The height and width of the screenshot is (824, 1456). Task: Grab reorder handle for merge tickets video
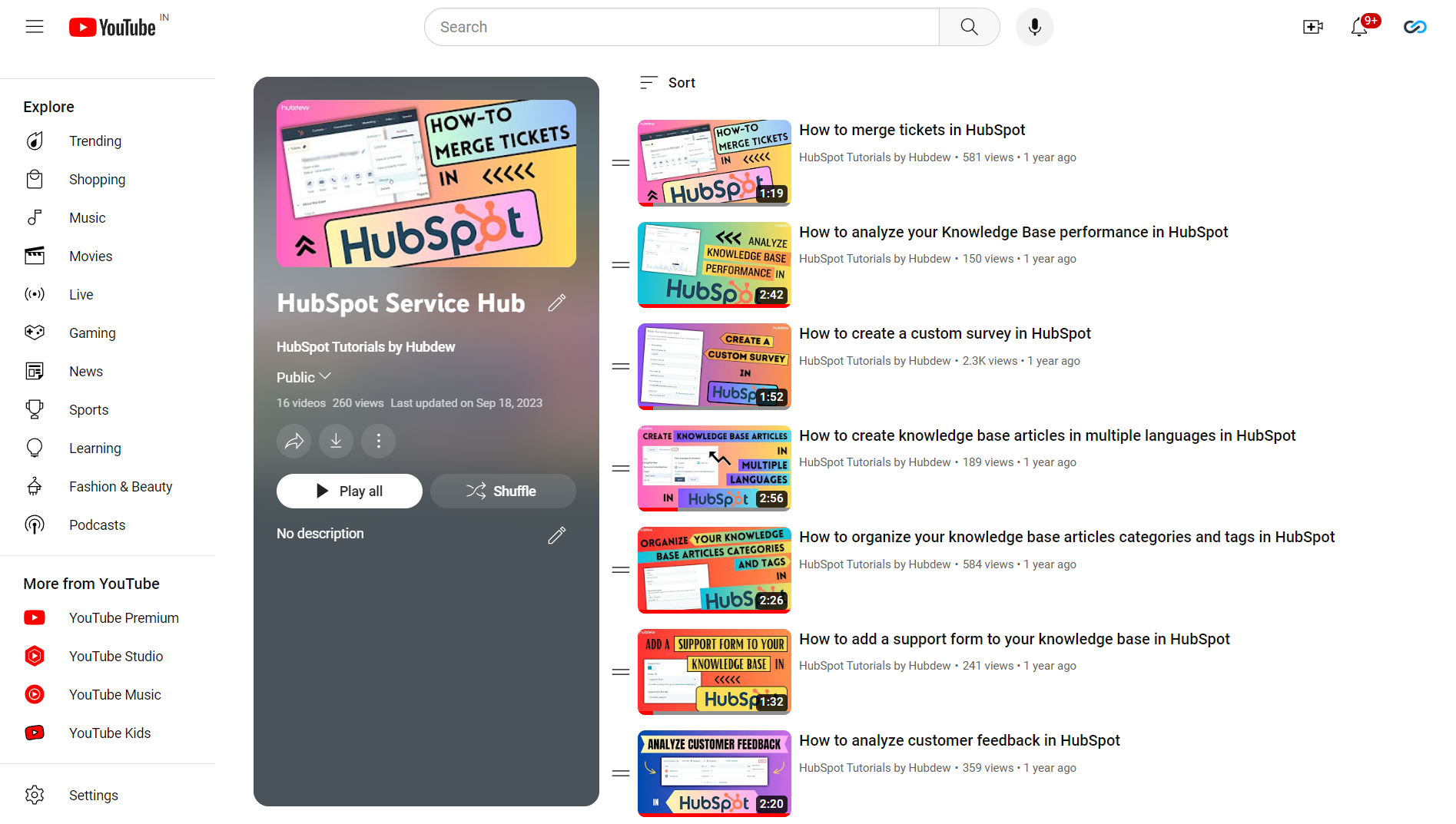tap(621, 163)
